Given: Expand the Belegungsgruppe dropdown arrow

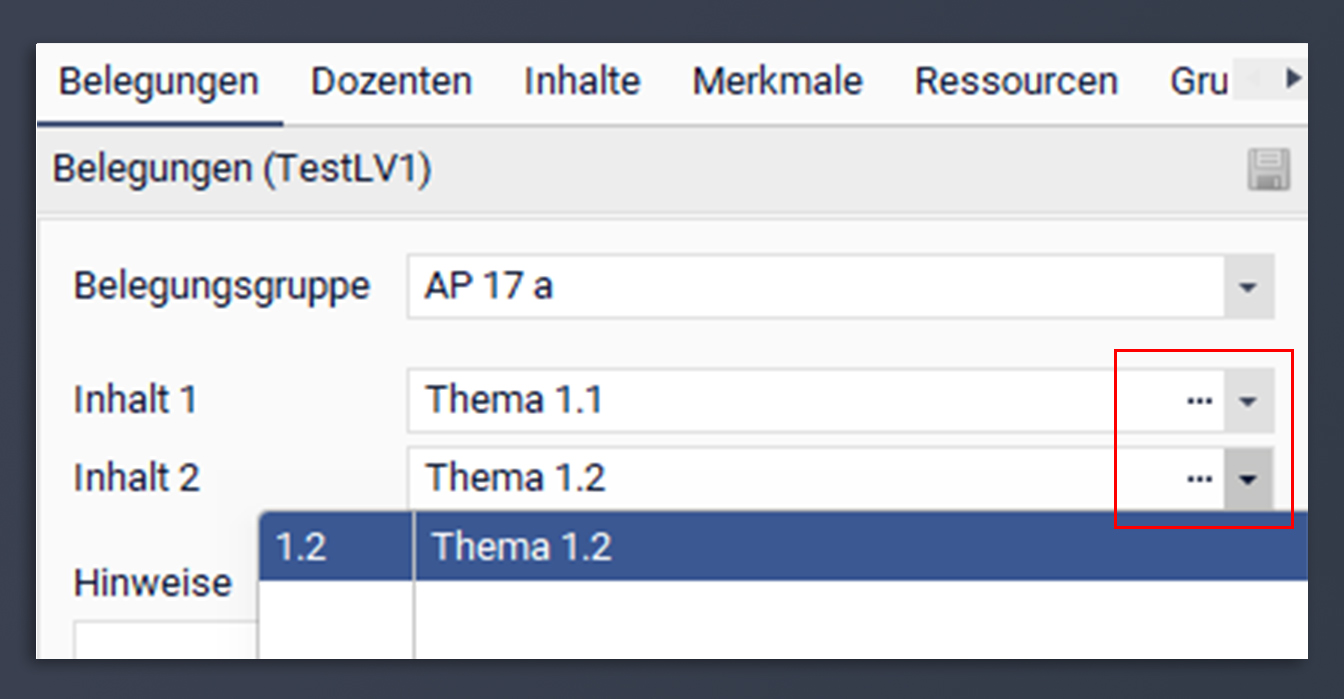Looking at the screenshot, I should (1248, 288).
